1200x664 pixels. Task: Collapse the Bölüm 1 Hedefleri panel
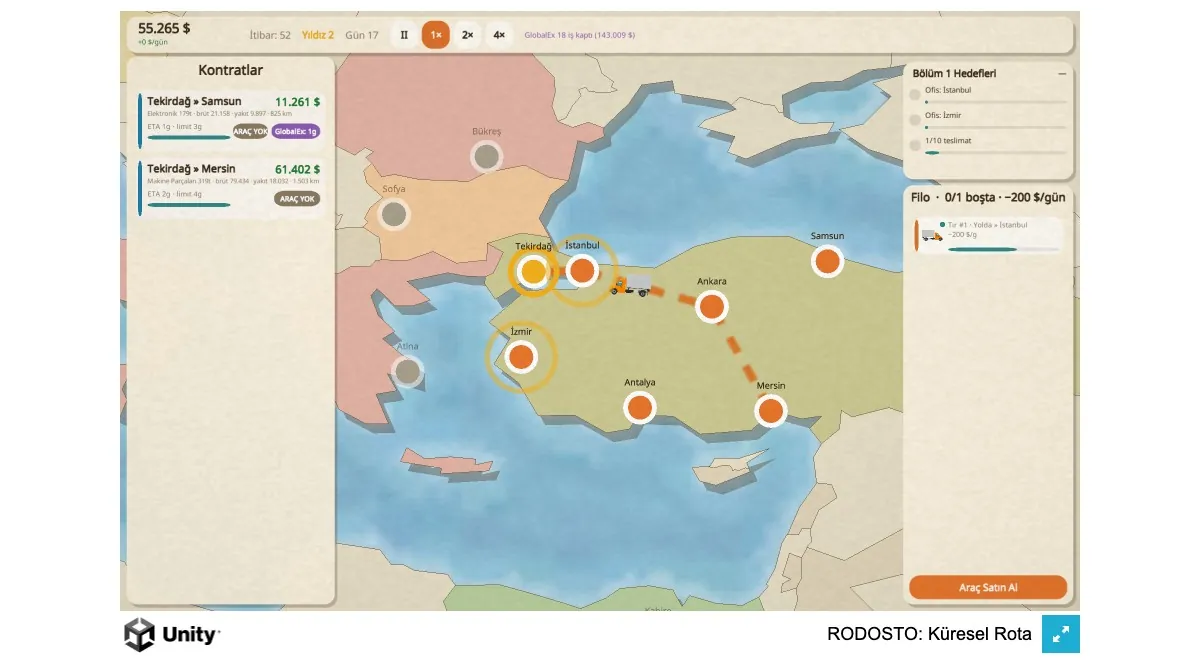[x=1062, y=73]
